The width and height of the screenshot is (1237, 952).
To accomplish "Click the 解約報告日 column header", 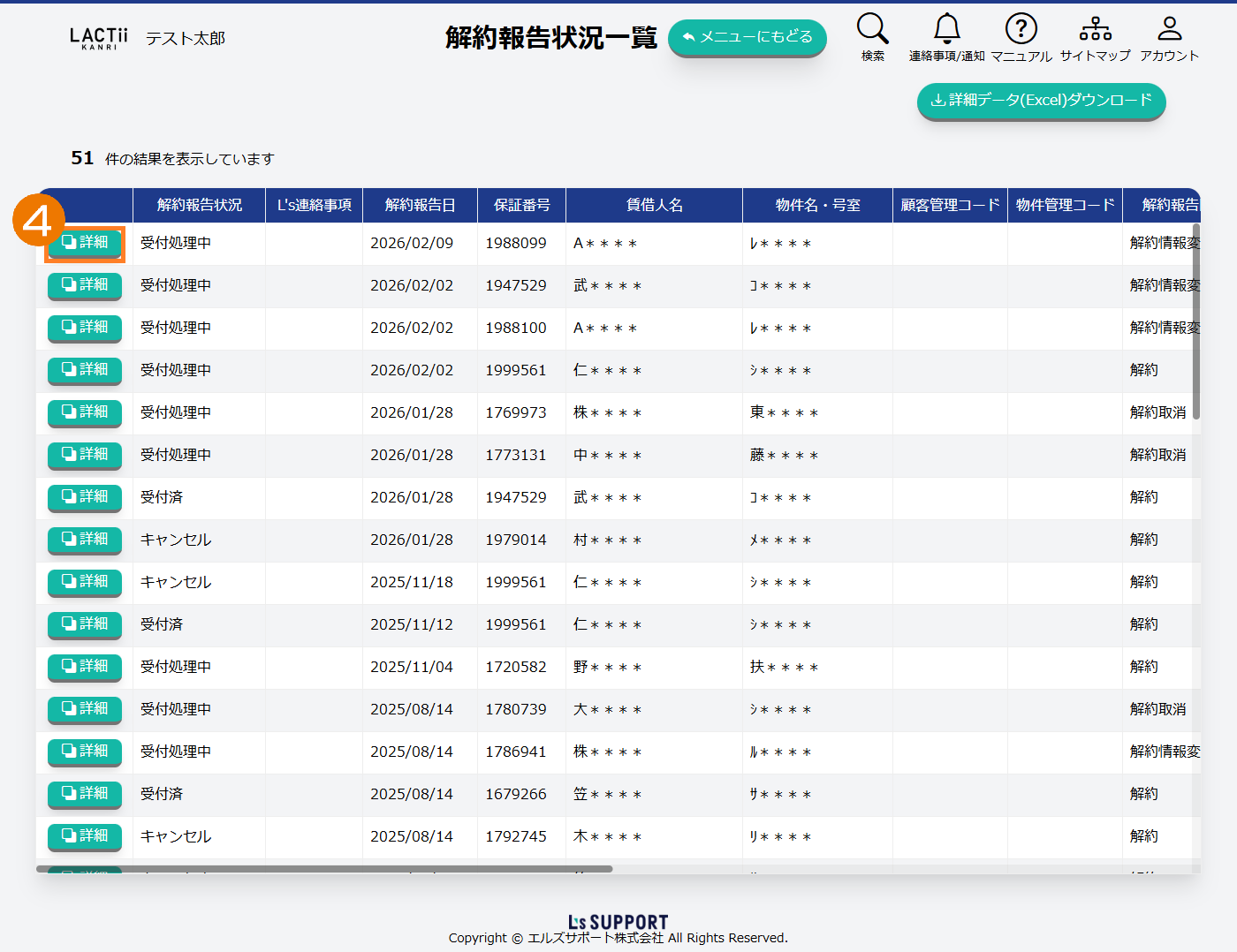I will coord(420,205).
